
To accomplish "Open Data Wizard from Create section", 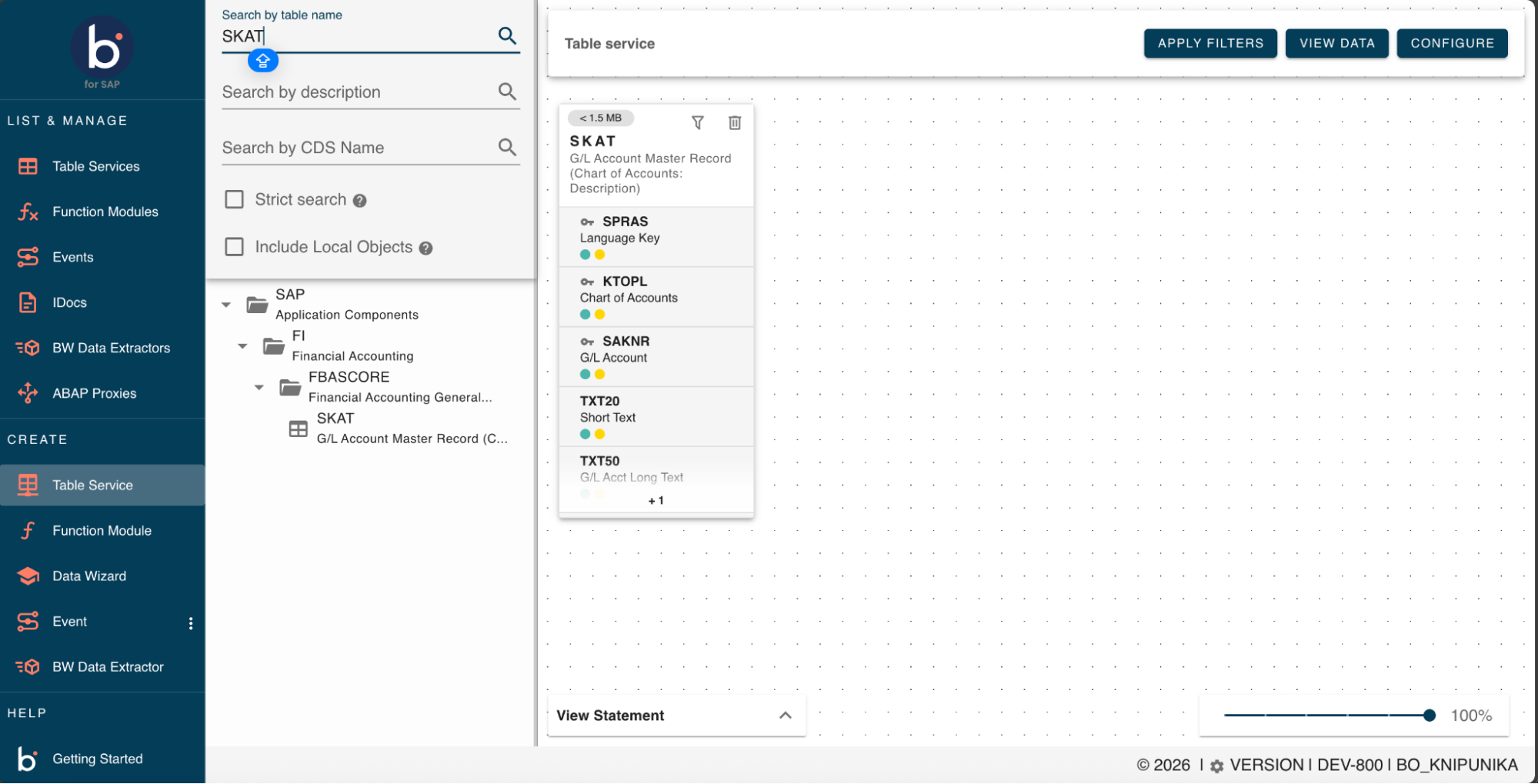I will pyautogui.click(x=88, y=576).
